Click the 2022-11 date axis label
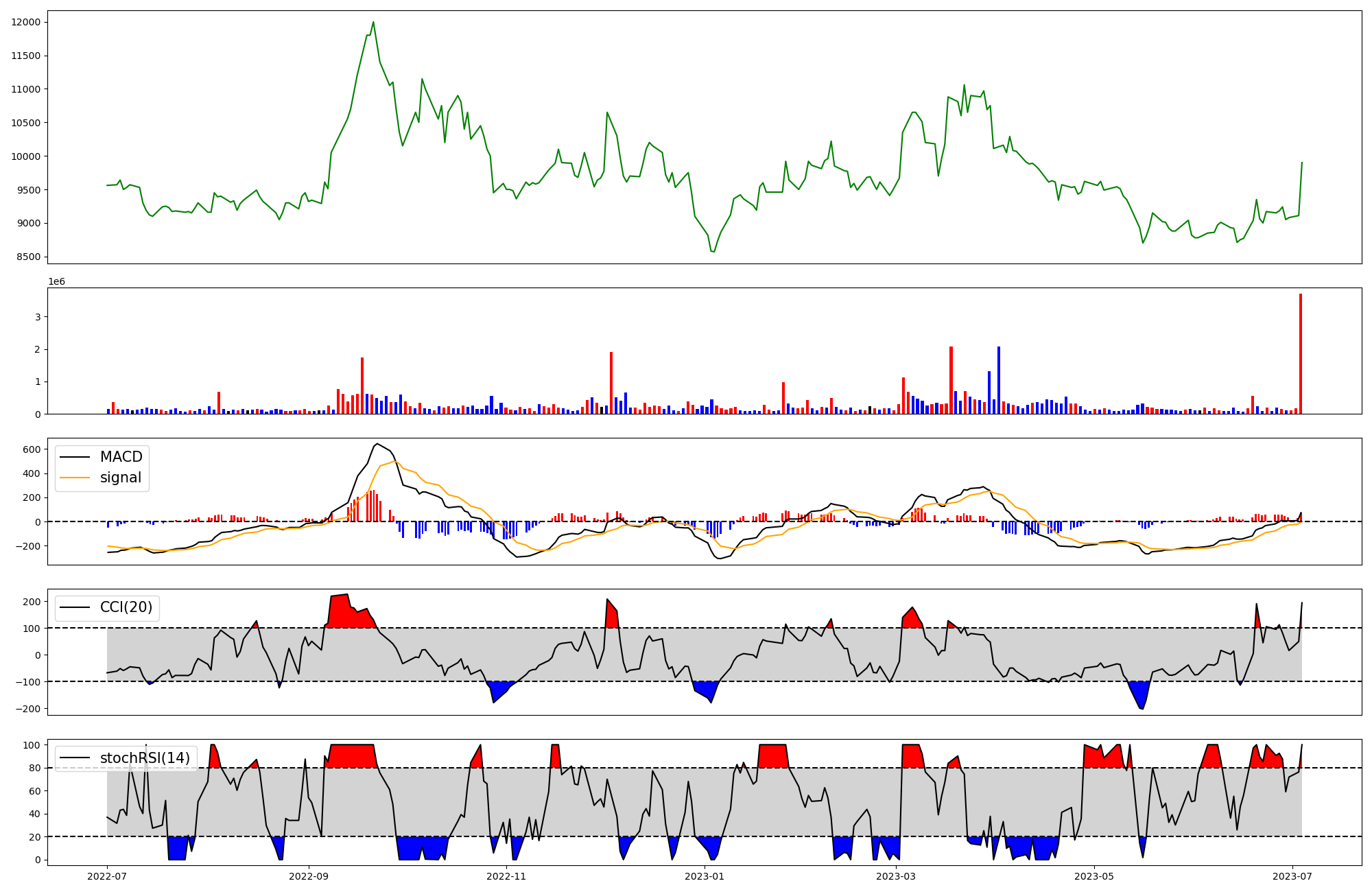 506,876
